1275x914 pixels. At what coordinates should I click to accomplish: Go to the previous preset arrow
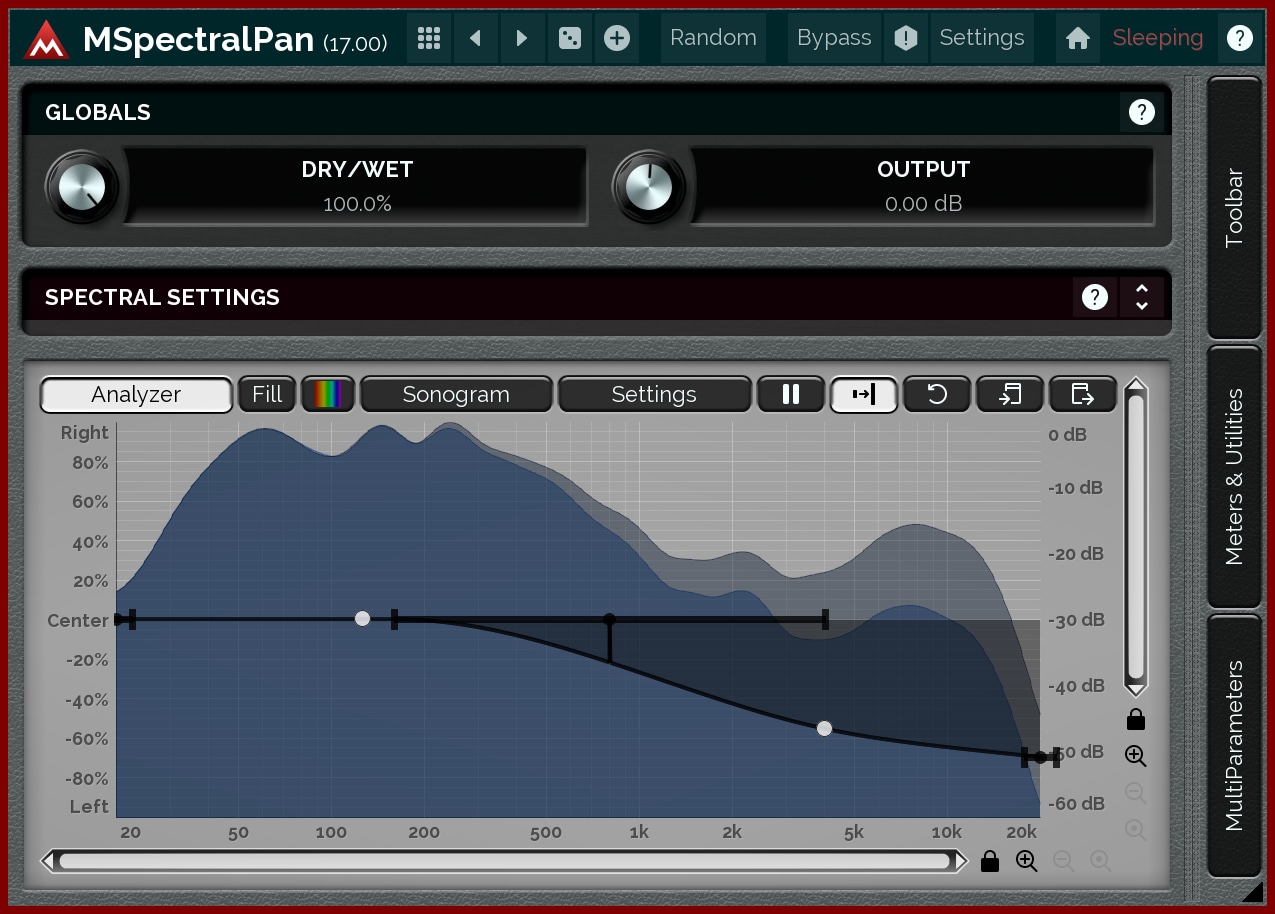(x=476, y=38)
